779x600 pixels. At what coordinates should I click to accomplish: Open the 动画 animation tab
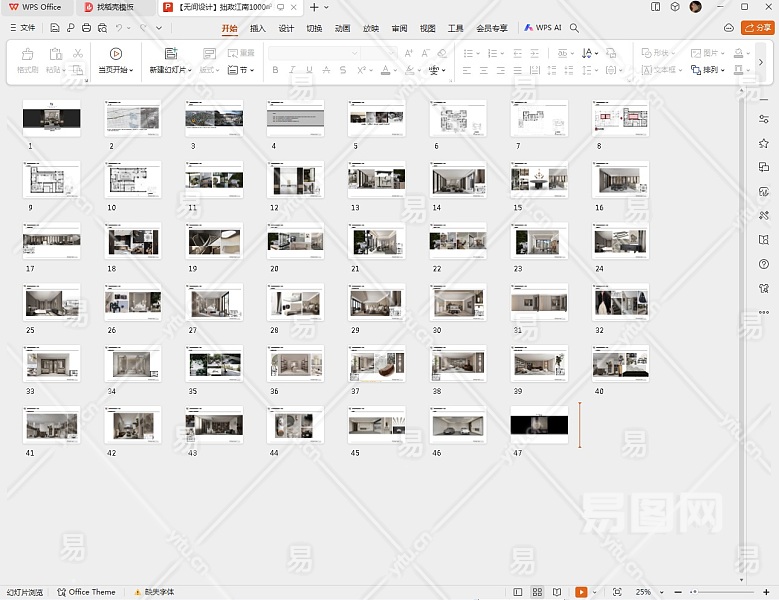[x=342, y=28]
